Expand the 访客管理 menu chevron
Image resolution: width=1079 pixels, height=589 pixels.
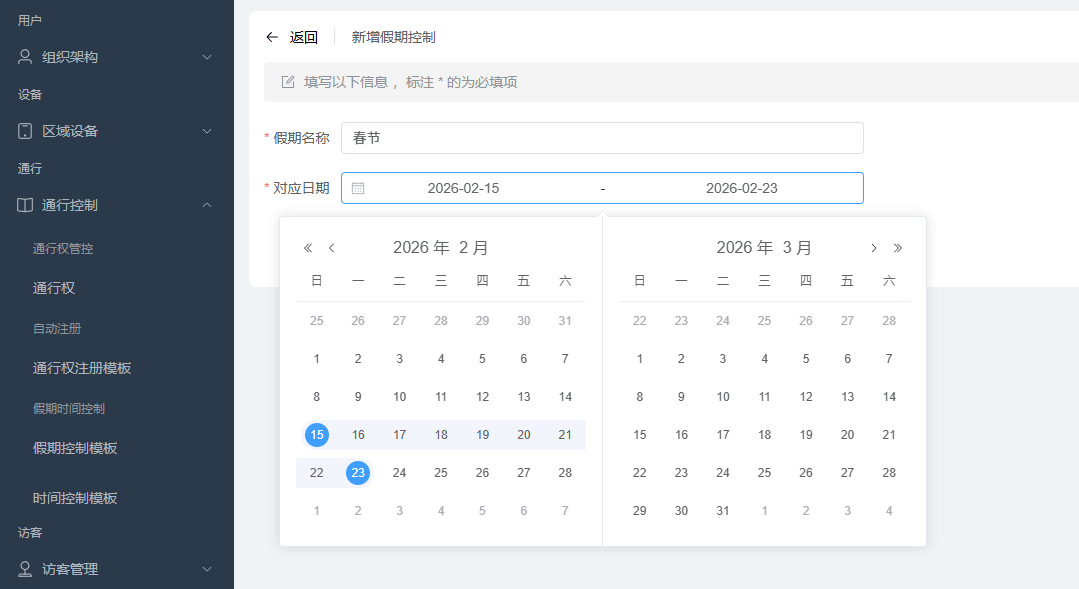tap(207, 569)
